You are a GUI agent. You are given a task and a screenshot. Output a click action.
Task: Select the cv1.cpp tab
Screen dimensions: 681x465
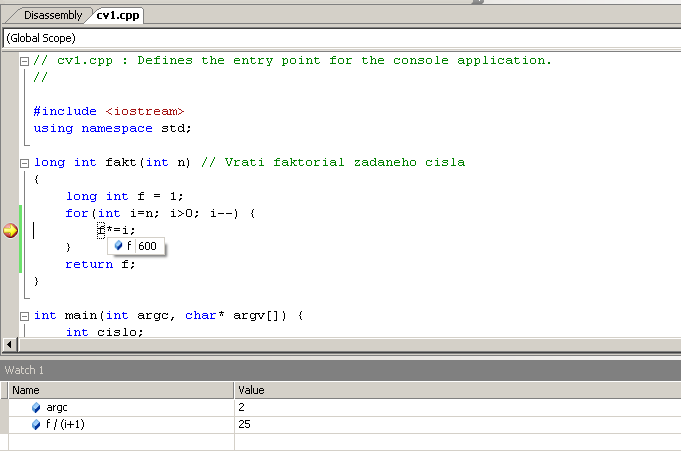118,15
